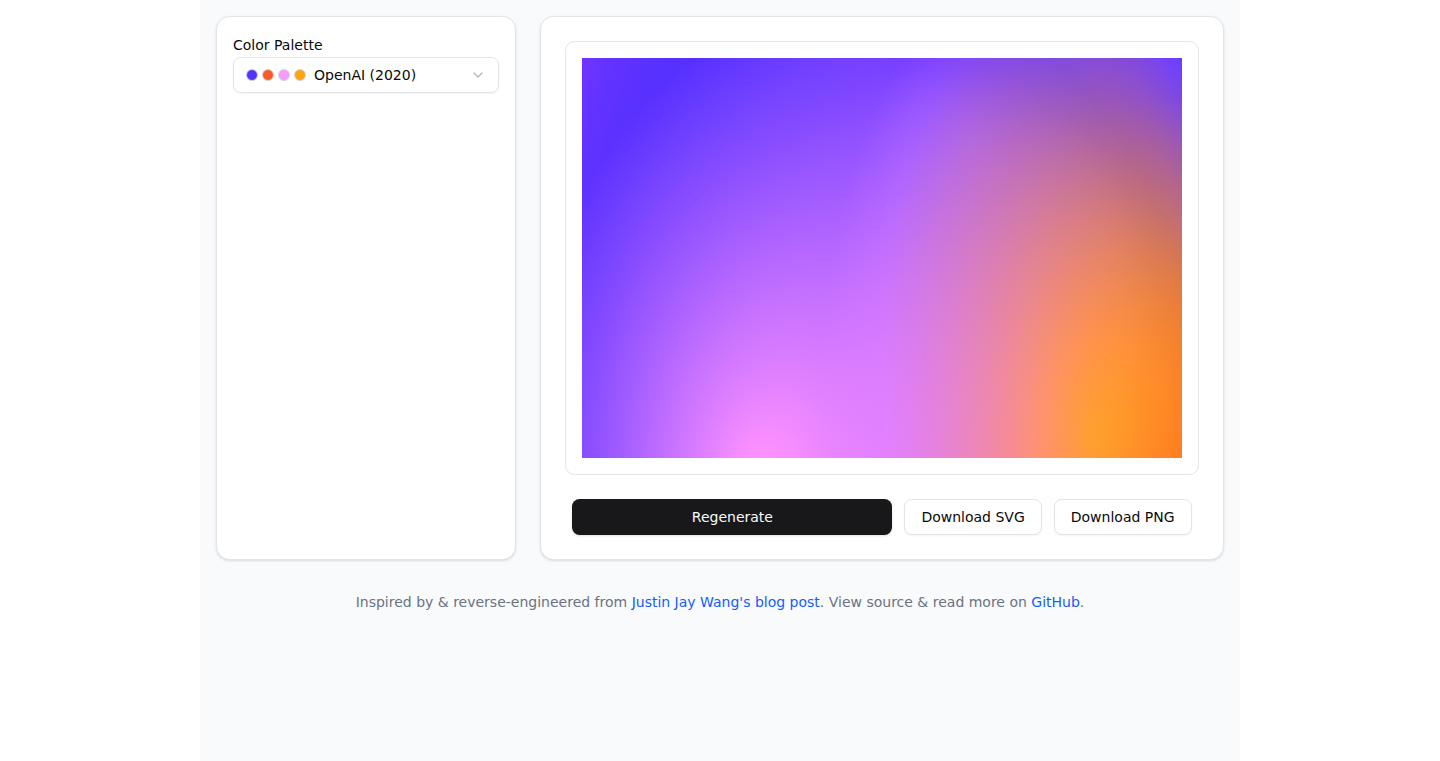Open the GitHub source link
Screen dimensions: 1440x761
[1056, 602]
